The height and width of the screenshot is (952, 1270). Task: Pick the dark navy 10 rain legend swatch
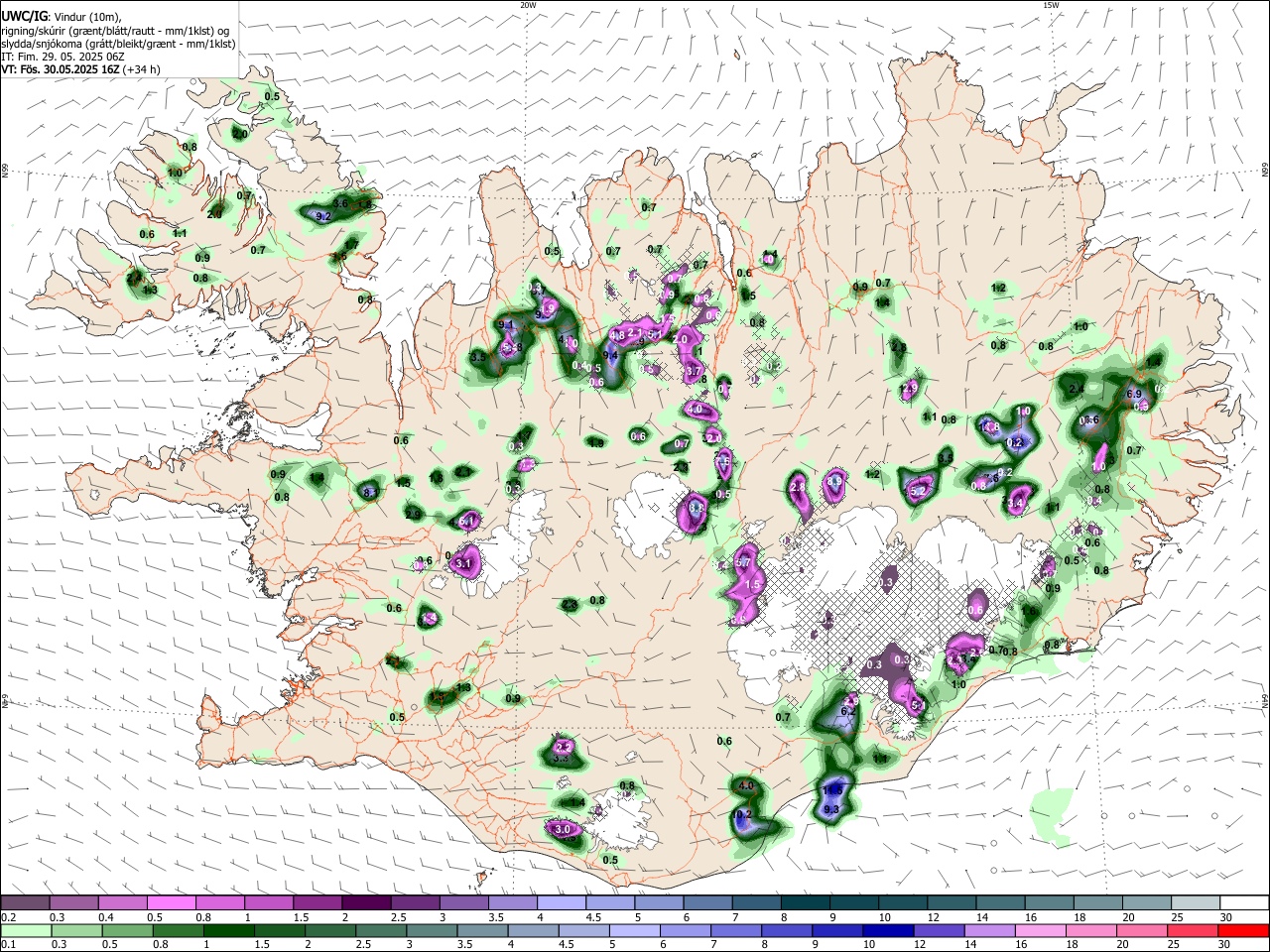(x=886, y=931)
